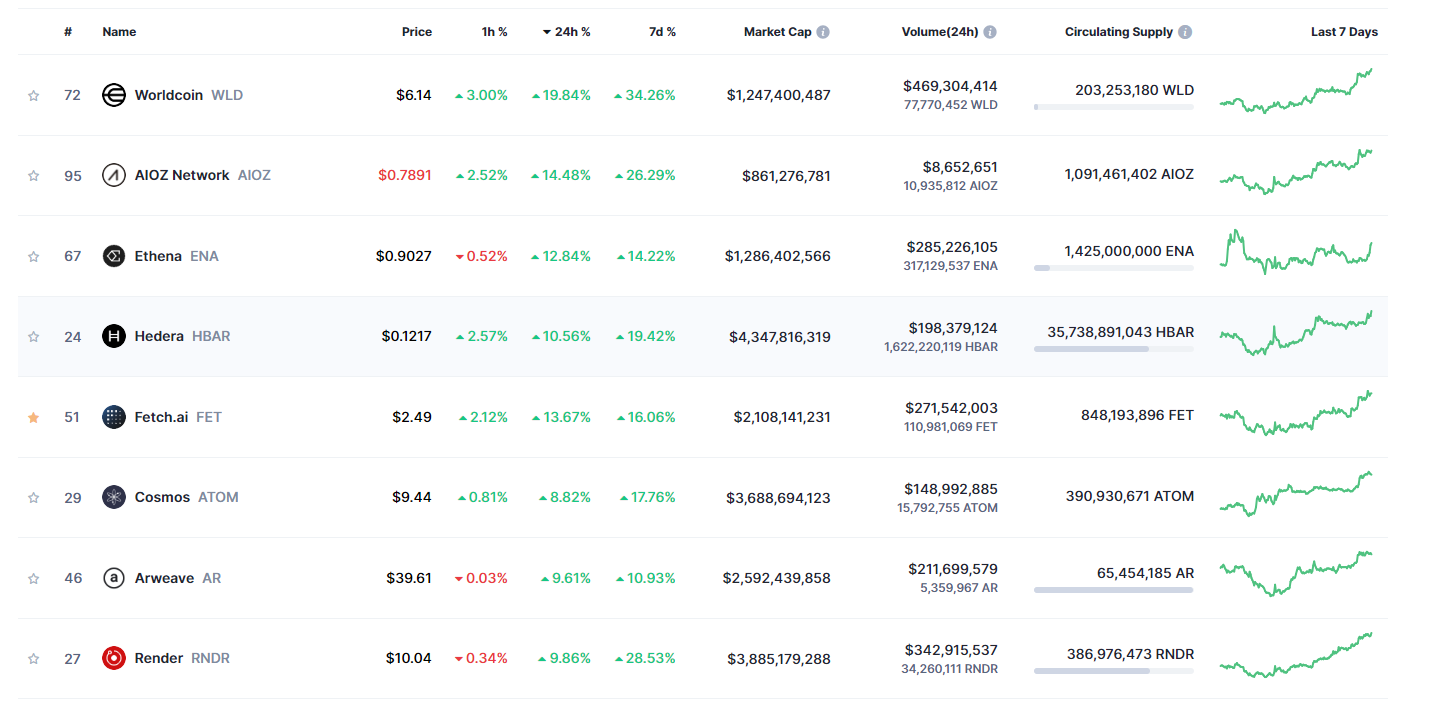Open the Volume(24h) info icon
The image size is (1436, 702).
[990, 32]
